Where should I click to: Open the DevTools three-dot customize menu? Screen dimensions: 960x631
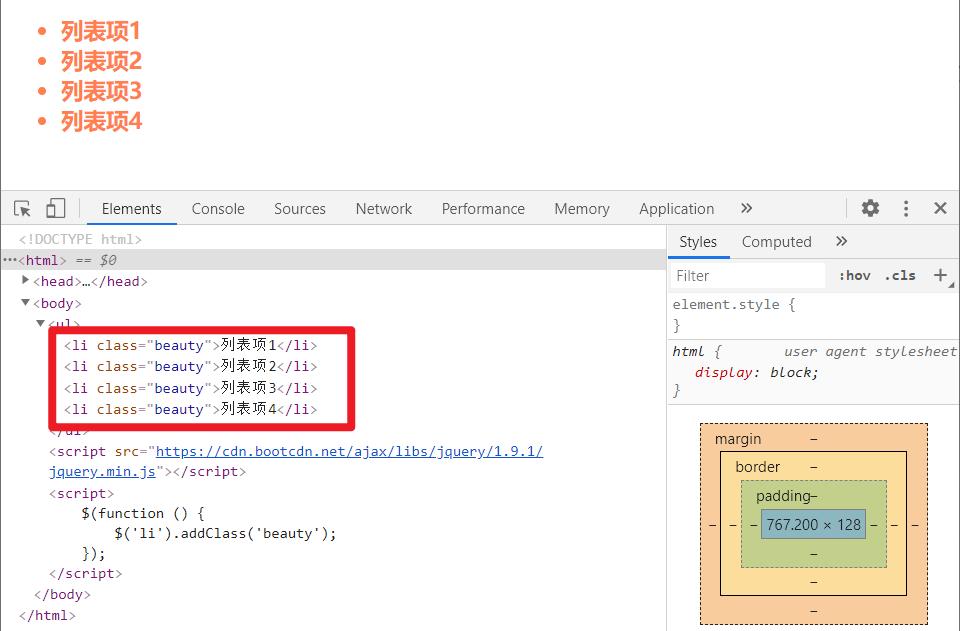906,208
